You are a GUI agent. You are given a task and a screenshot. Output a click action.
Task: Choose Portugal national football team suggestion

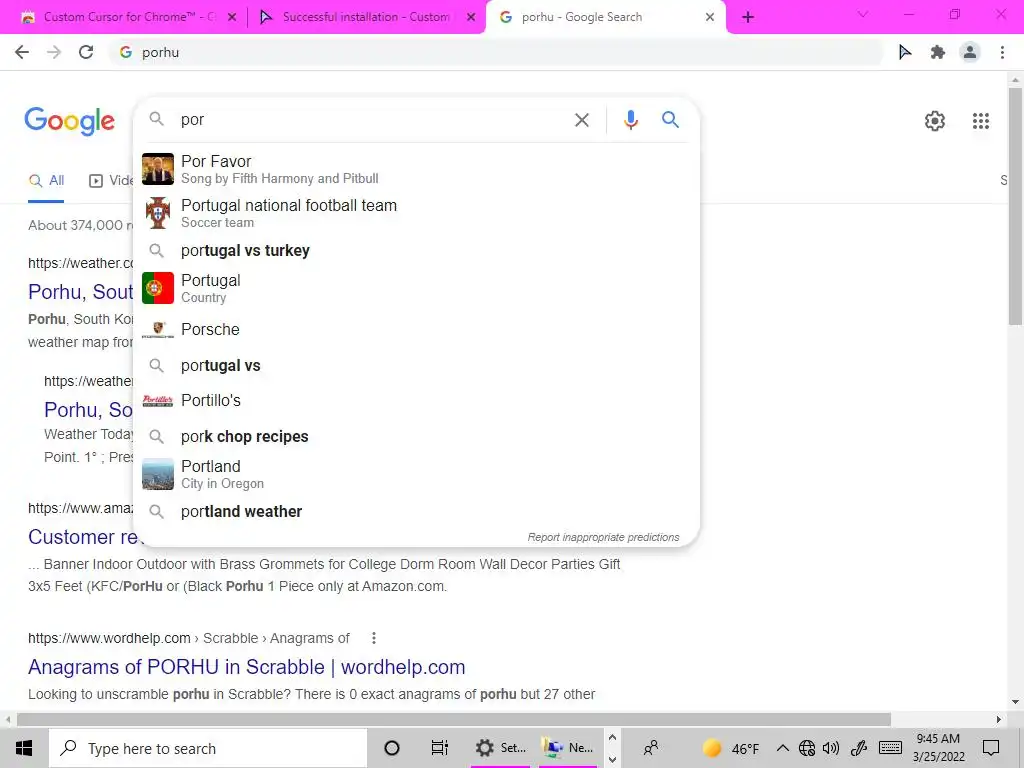tap(416, 213)
